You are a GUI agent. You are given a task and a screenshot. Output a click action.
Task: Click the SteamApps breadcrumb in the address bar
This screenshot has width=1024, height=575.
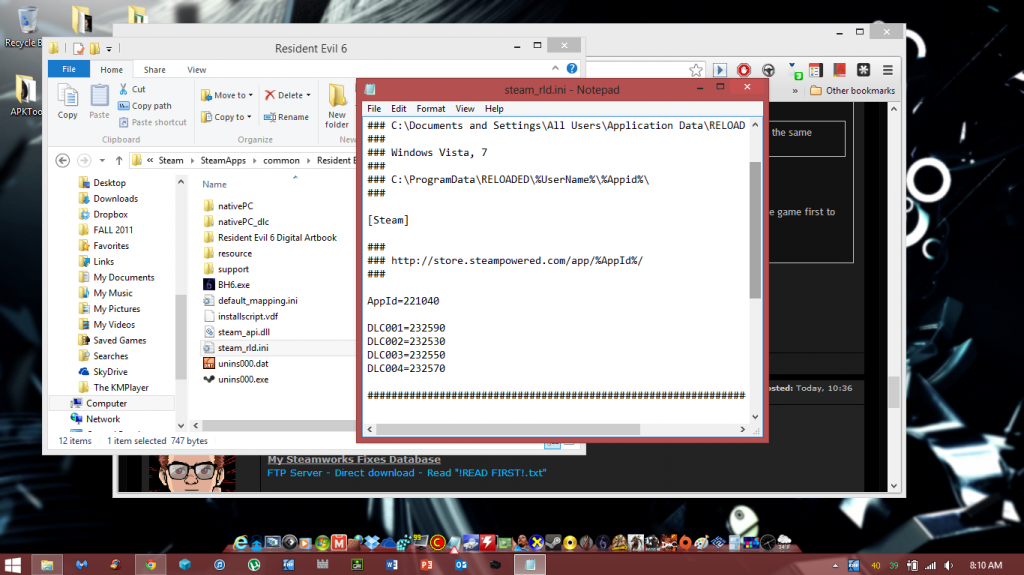tap(223, 160)
